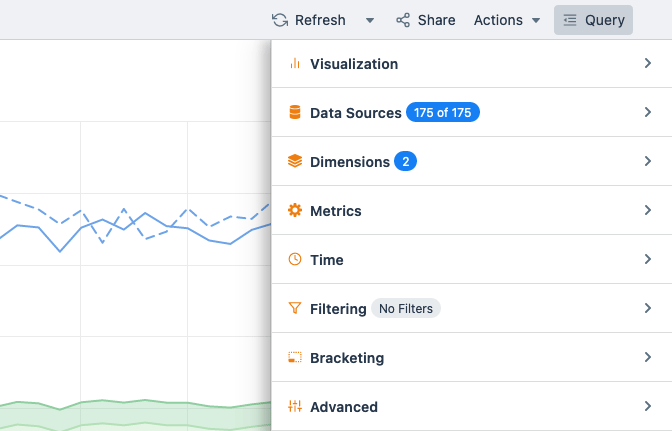Open the Time menu row

tap(470, 260)
